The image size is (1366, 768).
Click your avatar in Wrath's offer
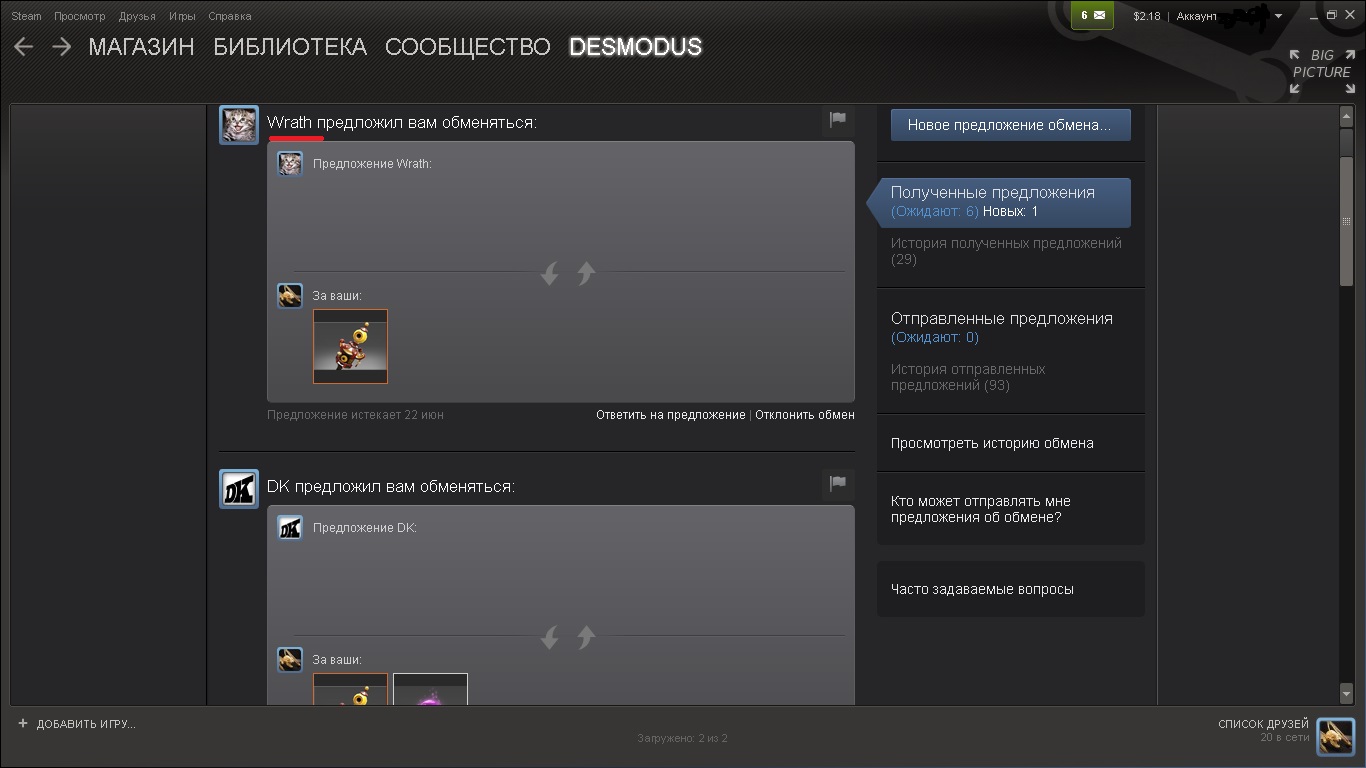point(290,296)
